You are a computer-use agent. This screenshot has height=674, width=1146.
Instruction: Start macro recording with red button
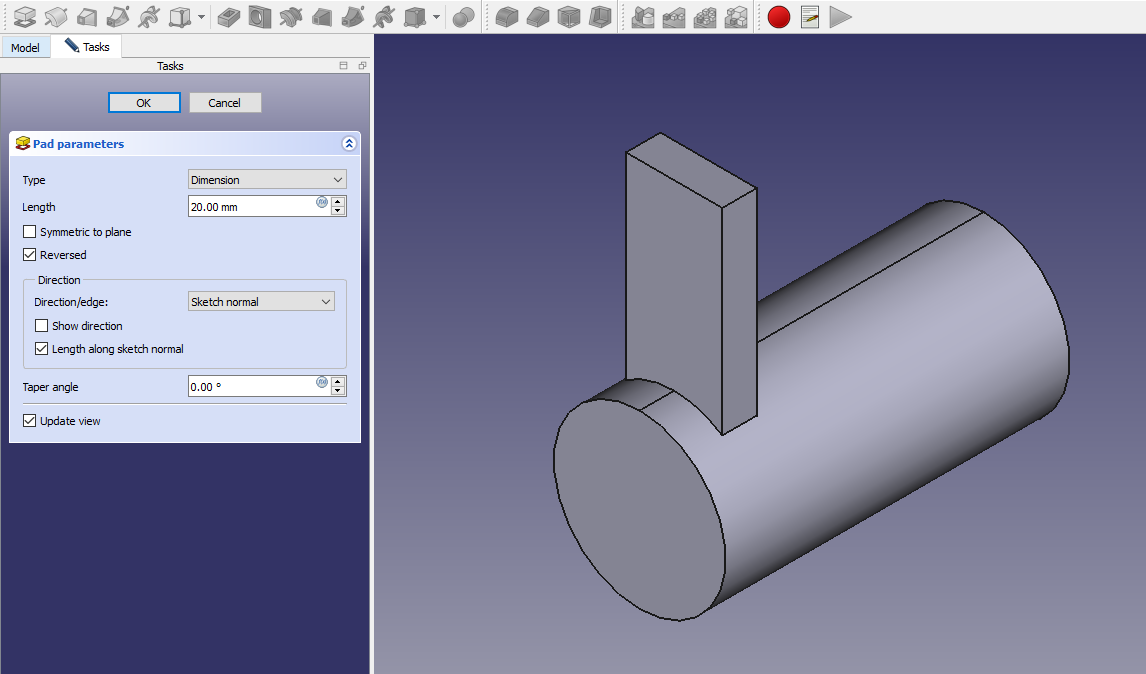click(779, 17)
